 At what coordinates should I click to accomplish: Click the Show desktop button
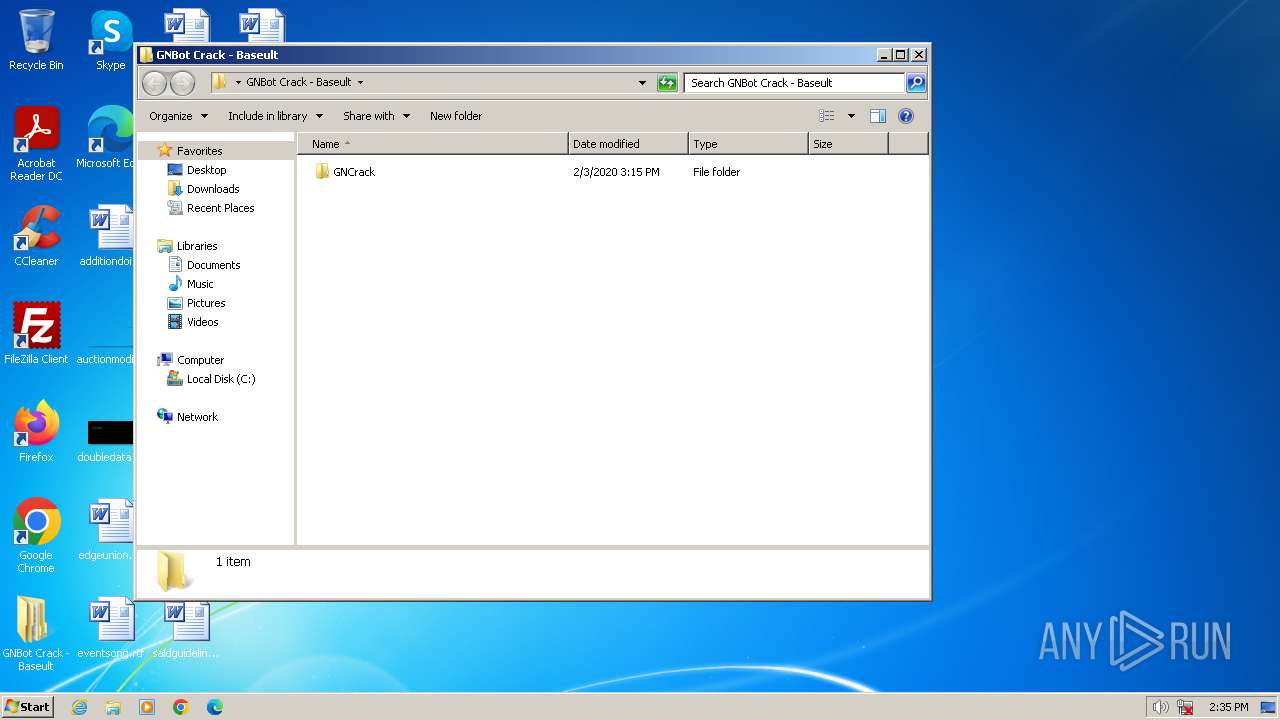1268,707
